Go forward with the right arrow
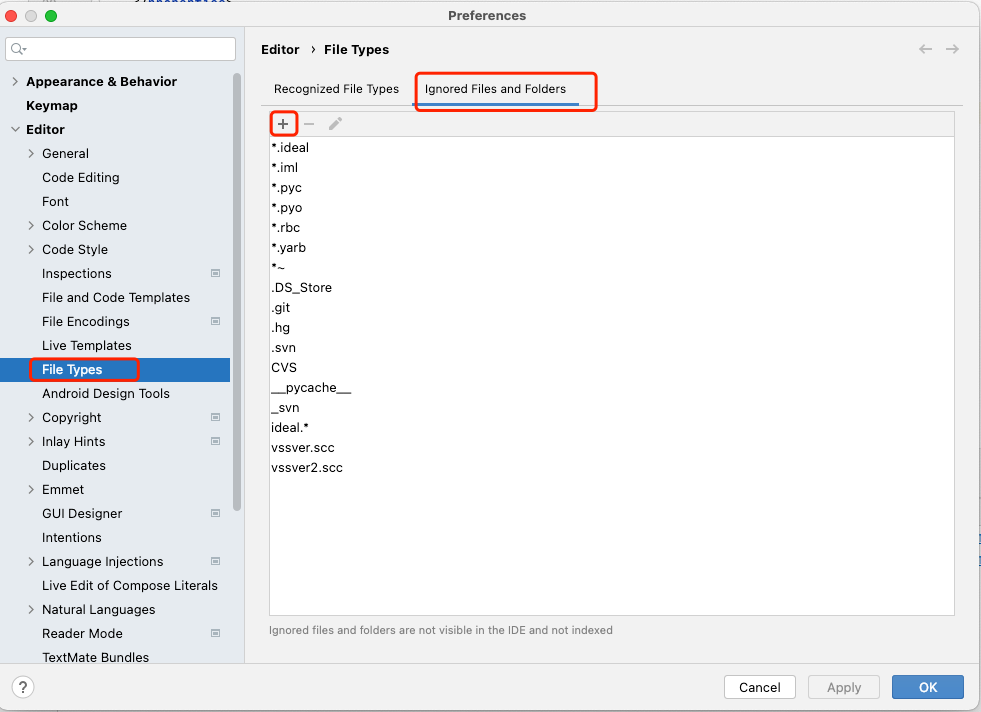The height and width of the screenshot is (712, 981). (x=952, y=49)
